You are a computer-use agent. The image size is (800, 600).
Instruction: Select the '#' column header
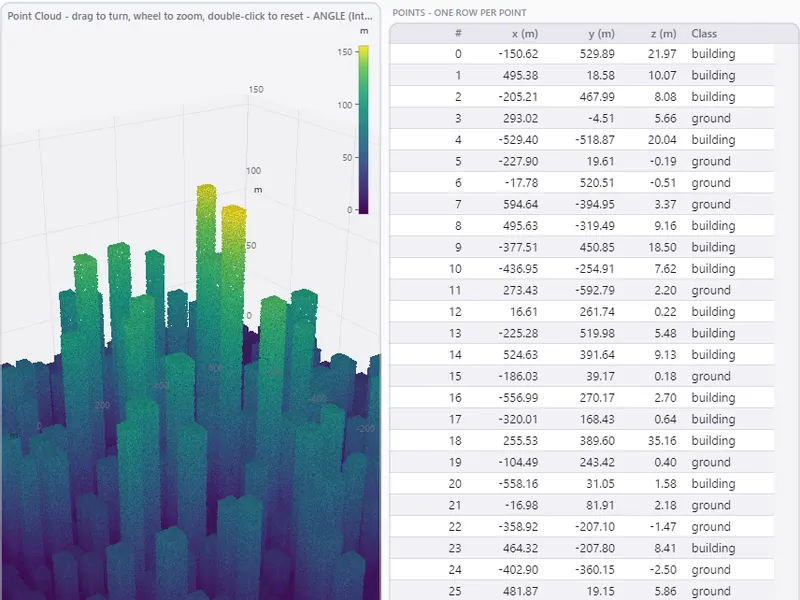(458, 34)
